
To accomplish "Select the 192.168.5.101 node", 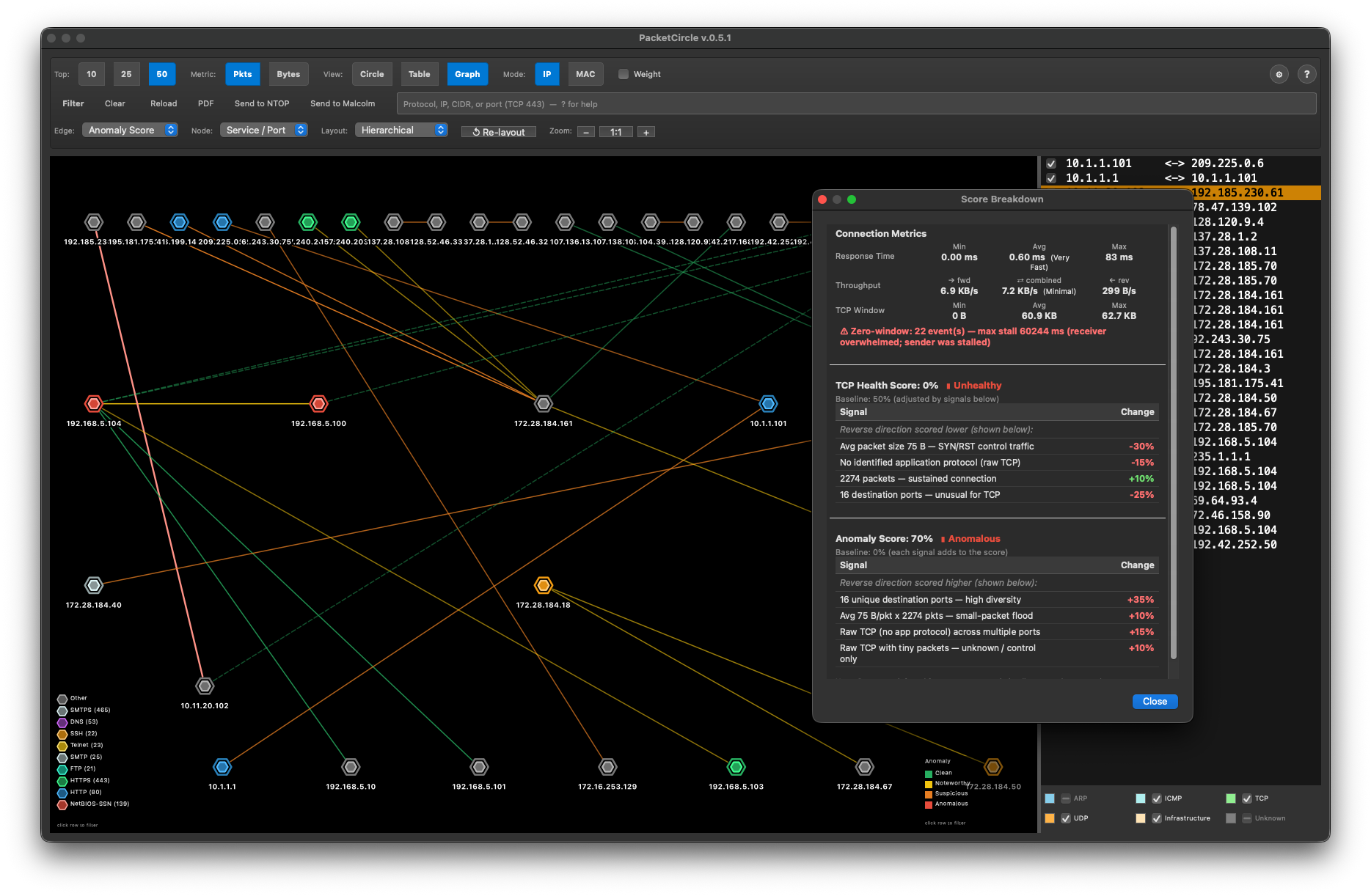I will (479, 767).
